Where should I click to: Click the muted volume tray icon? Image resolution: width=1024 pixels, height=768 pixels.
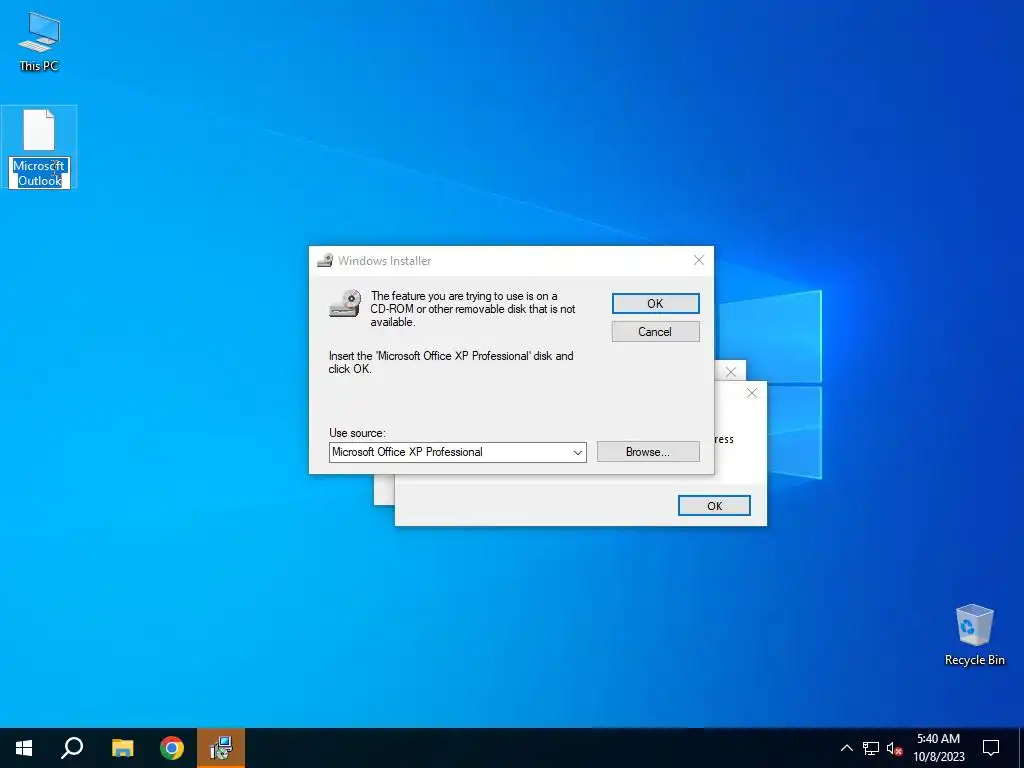[894, 748]
